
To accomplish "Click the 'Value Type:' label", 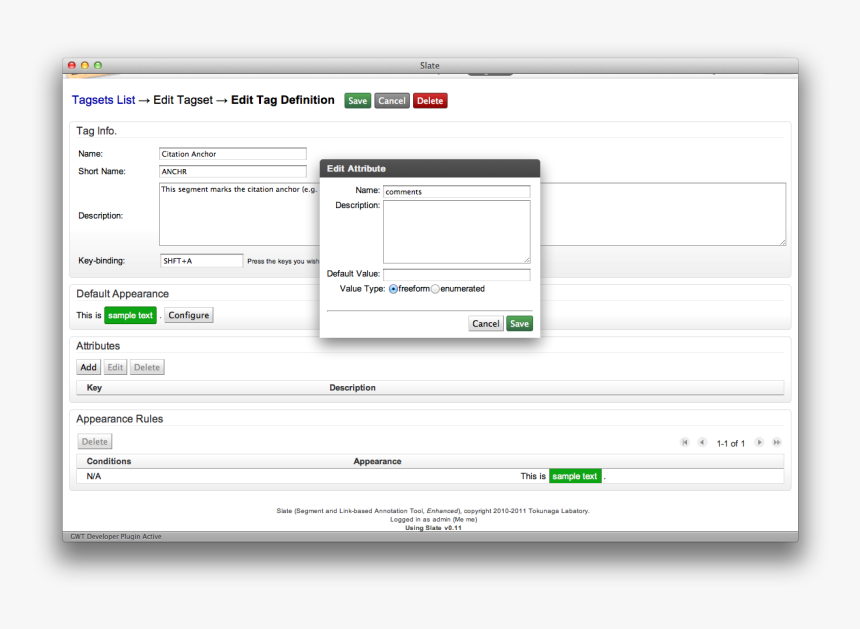I will tap(362, 289).
